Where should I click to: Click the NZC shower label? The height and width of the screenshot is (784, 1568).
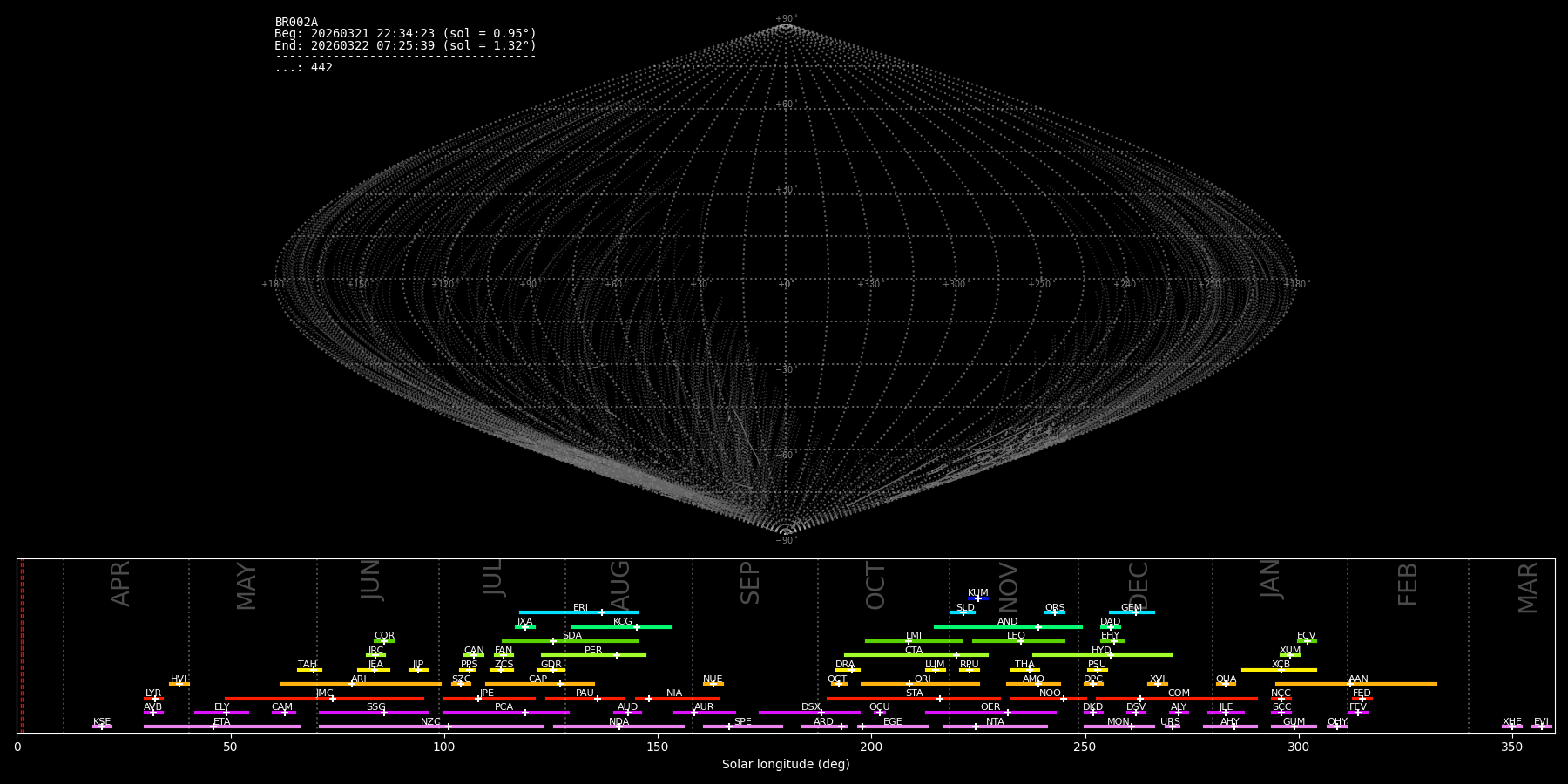(x=430, y=722)
